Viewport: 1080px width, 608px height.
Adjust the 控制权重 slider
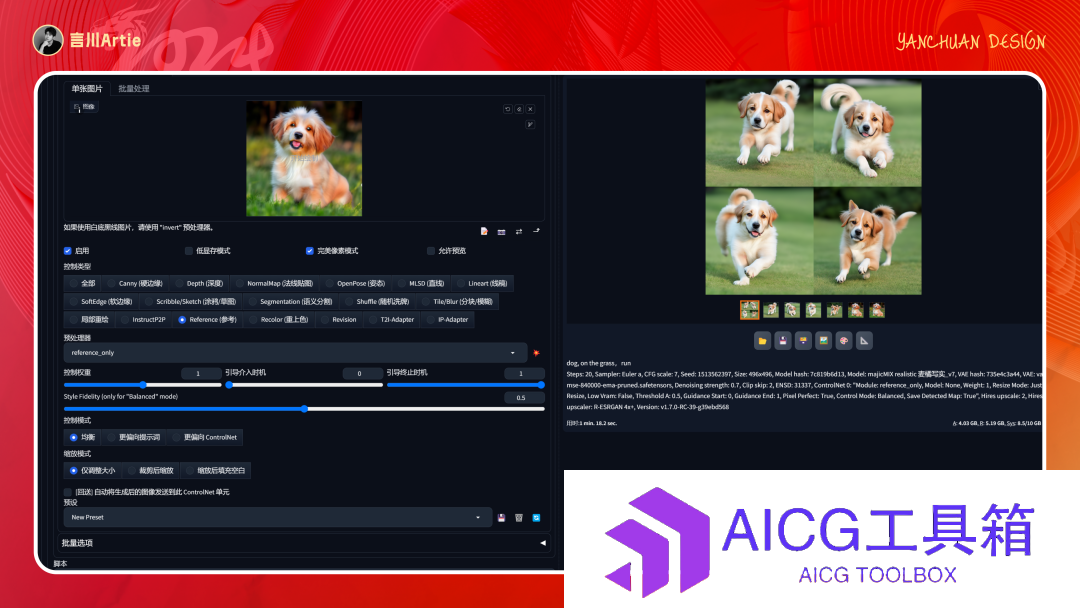[x=143, y=385]
